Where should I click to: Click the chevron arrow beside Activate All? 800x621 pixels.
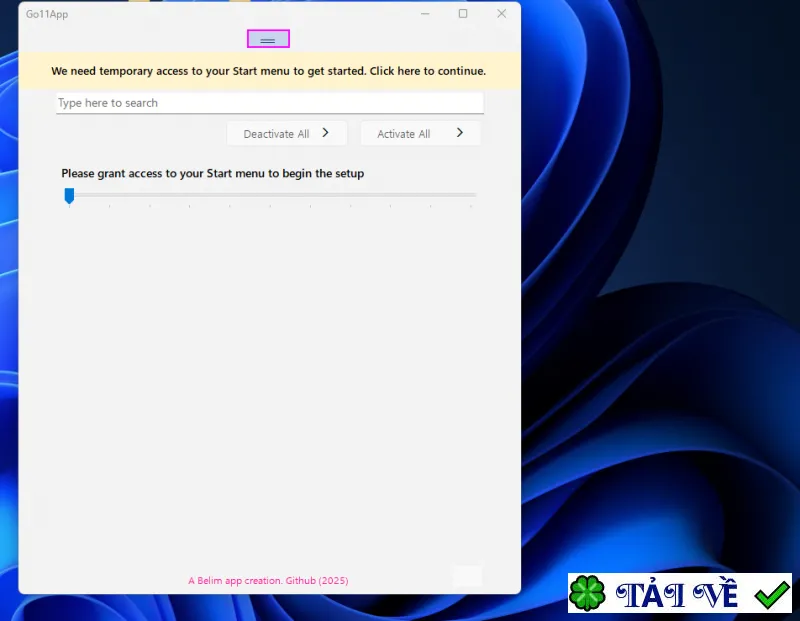coord(460,133)
